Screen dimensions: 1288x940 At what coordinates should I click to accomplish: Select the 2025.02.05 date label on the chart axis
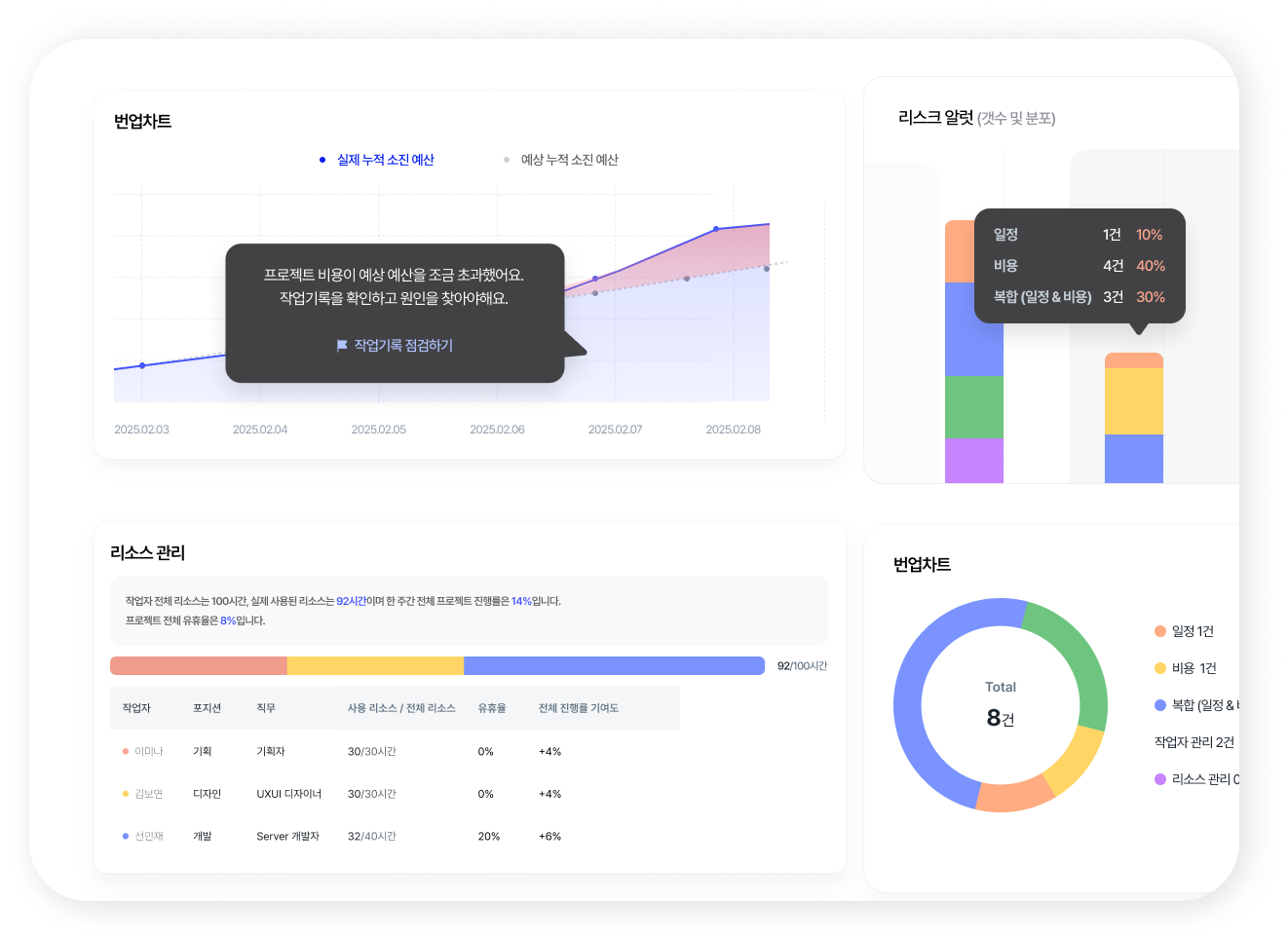(379, 430)
